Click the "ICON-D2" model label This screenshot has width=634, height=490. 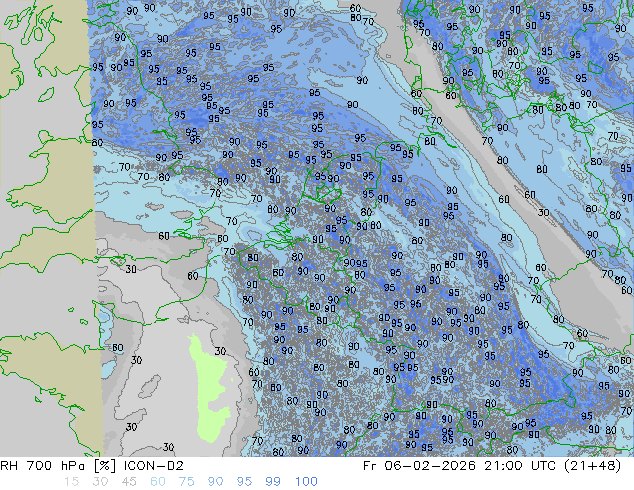(x=154, y=466)
